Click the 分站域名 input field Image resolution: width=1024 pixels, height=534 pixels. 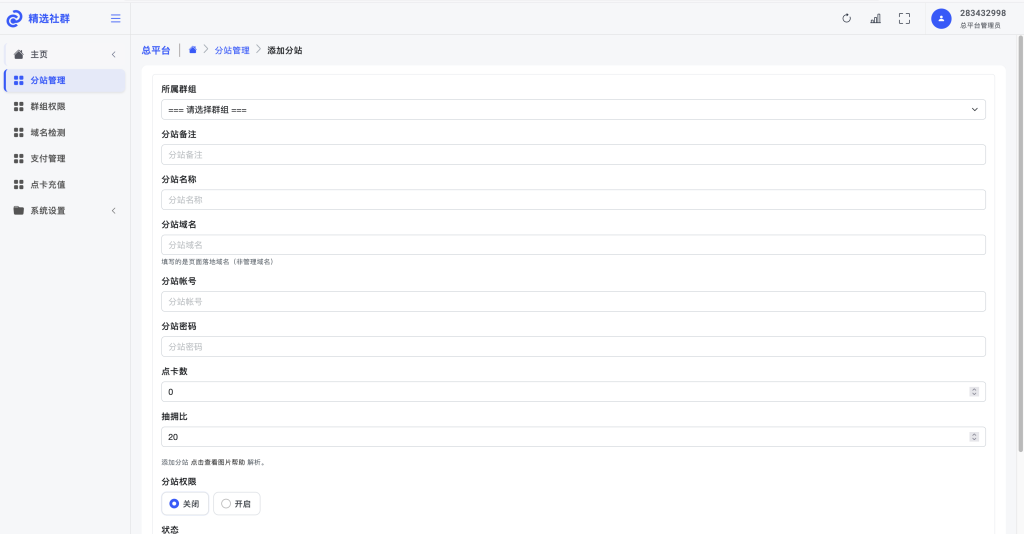573,245
